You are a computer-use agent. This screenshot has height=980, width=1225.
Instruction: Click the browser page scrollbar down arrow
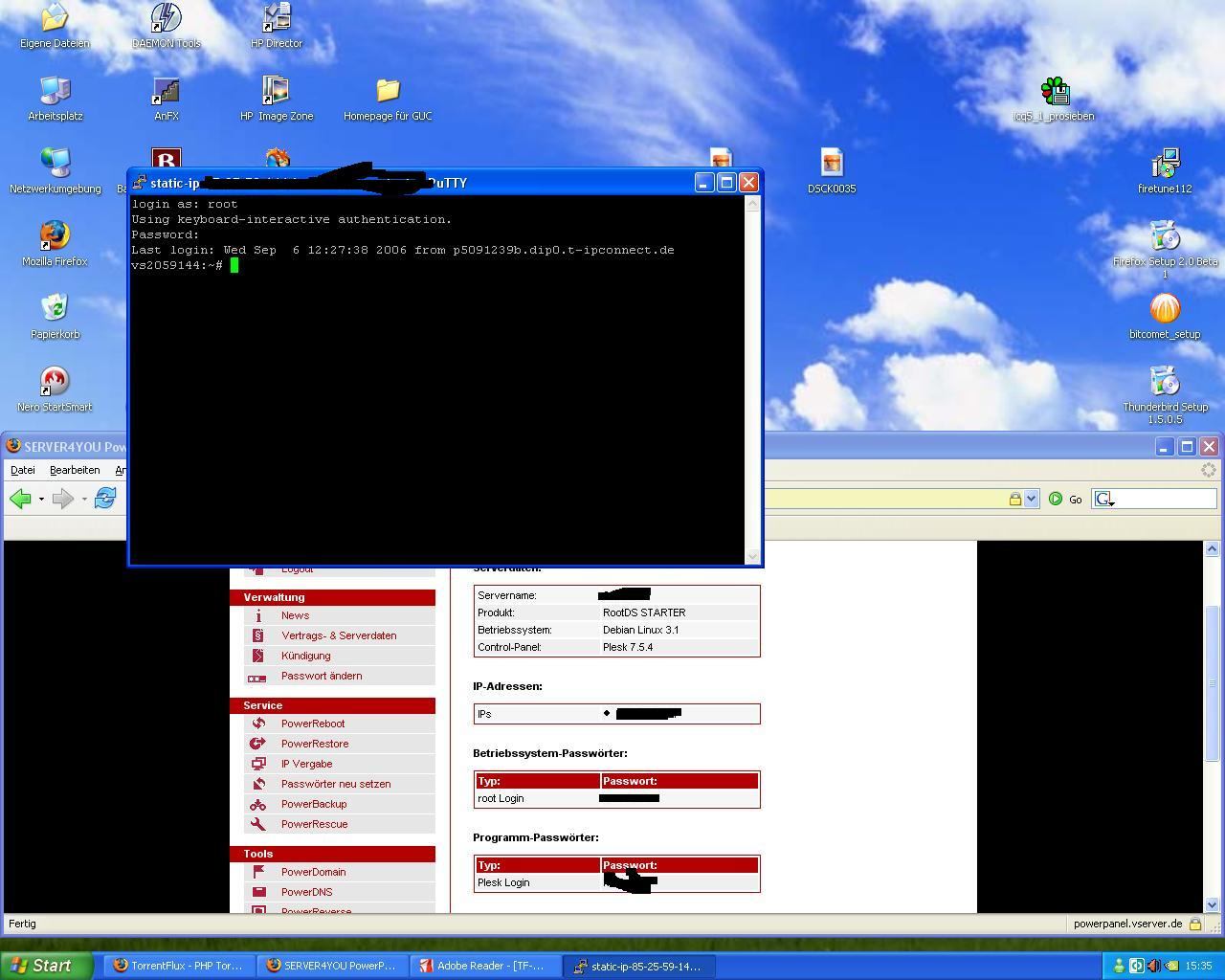(x=1212, y=903)
